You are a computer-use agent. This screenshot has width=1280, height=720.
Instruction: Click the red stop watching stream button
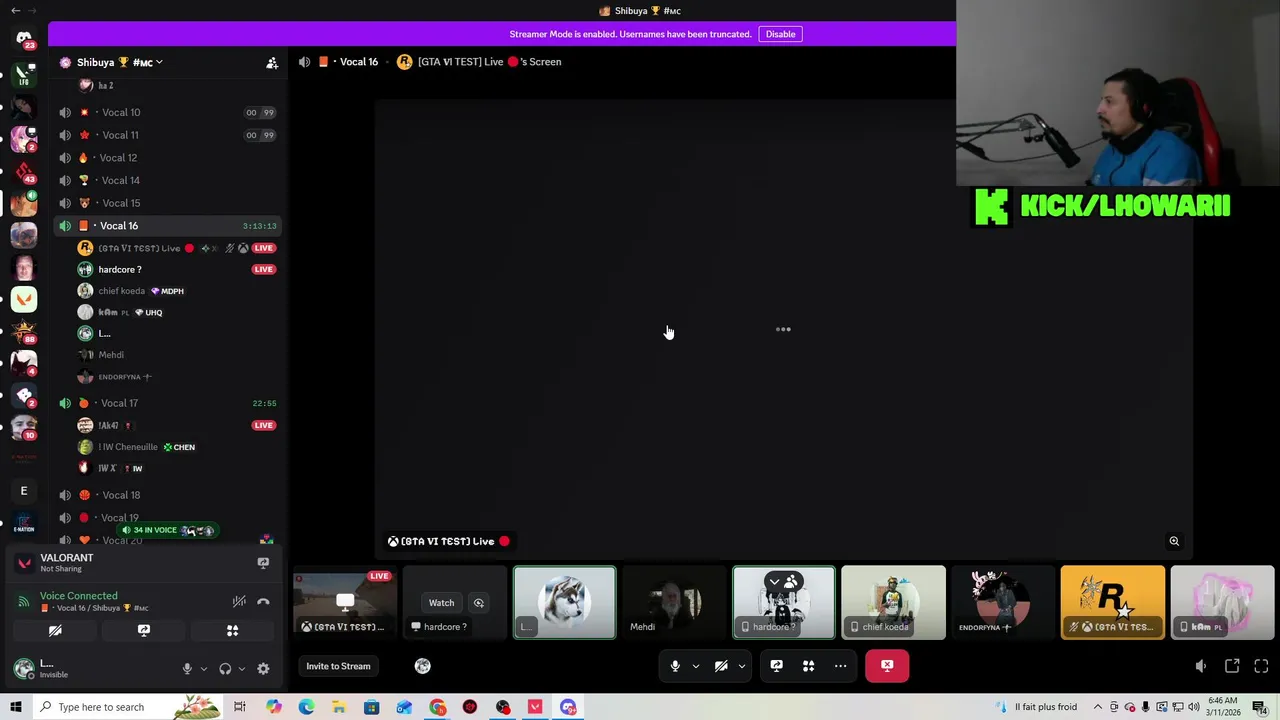point(887,666)
